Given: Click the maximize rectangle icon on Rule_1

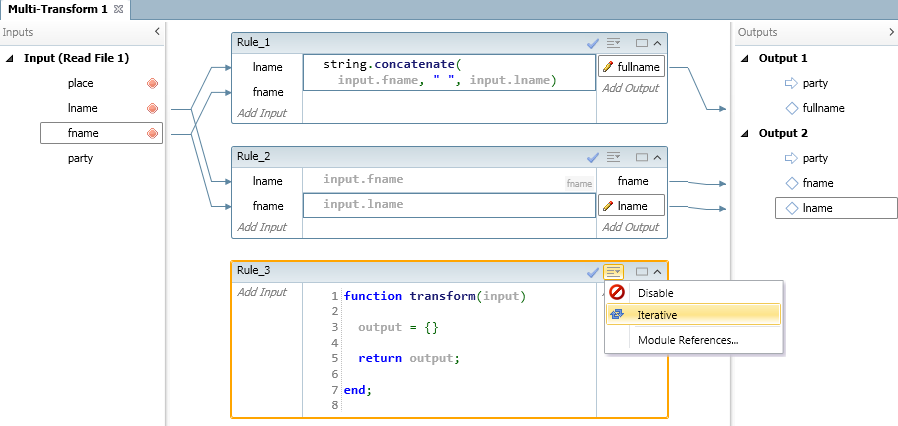Looking at the screenshot, I should pos(641,43).
